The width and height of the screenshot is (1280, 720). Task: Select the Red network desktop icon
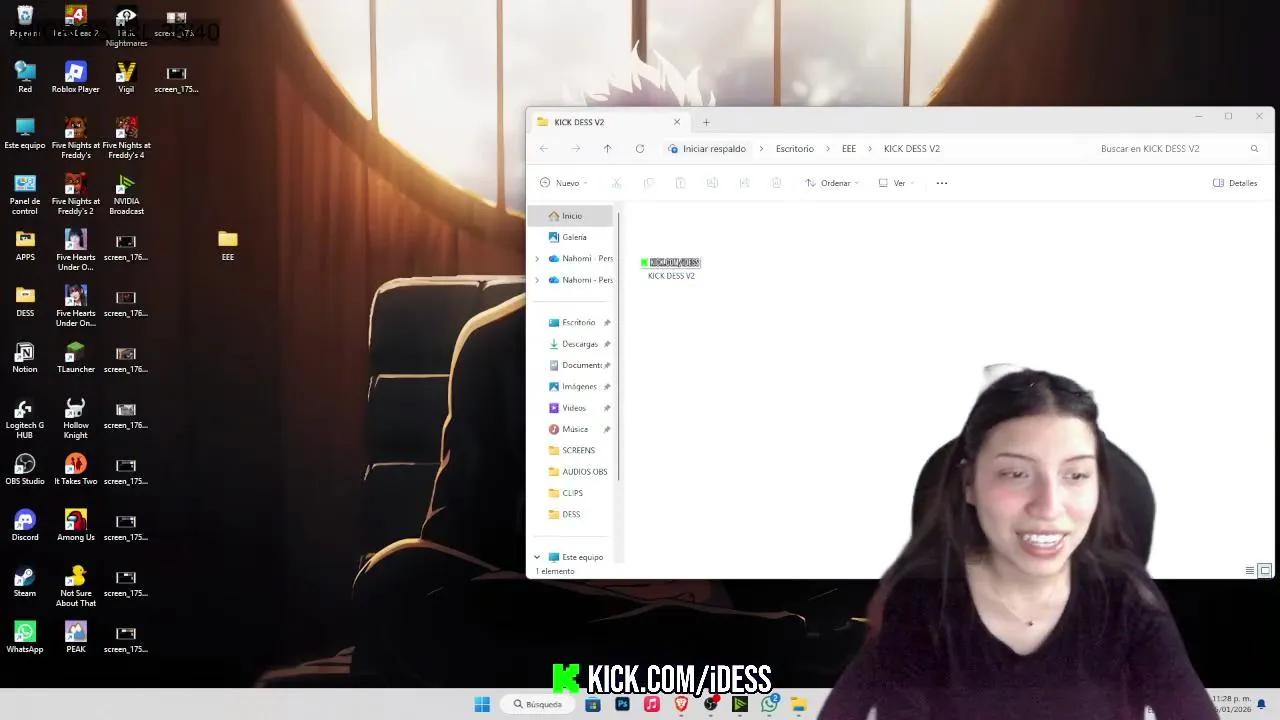[25, 78]
